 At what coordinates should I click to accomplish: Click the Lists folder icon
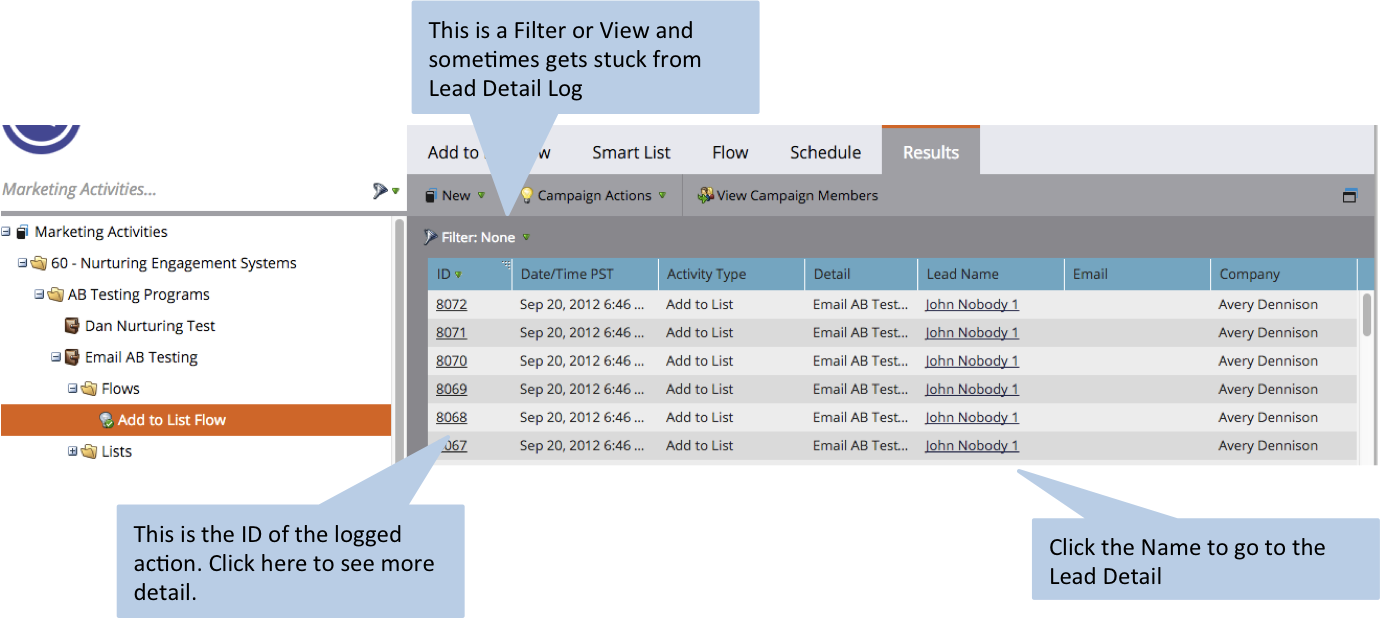click(x=89, y=452)
